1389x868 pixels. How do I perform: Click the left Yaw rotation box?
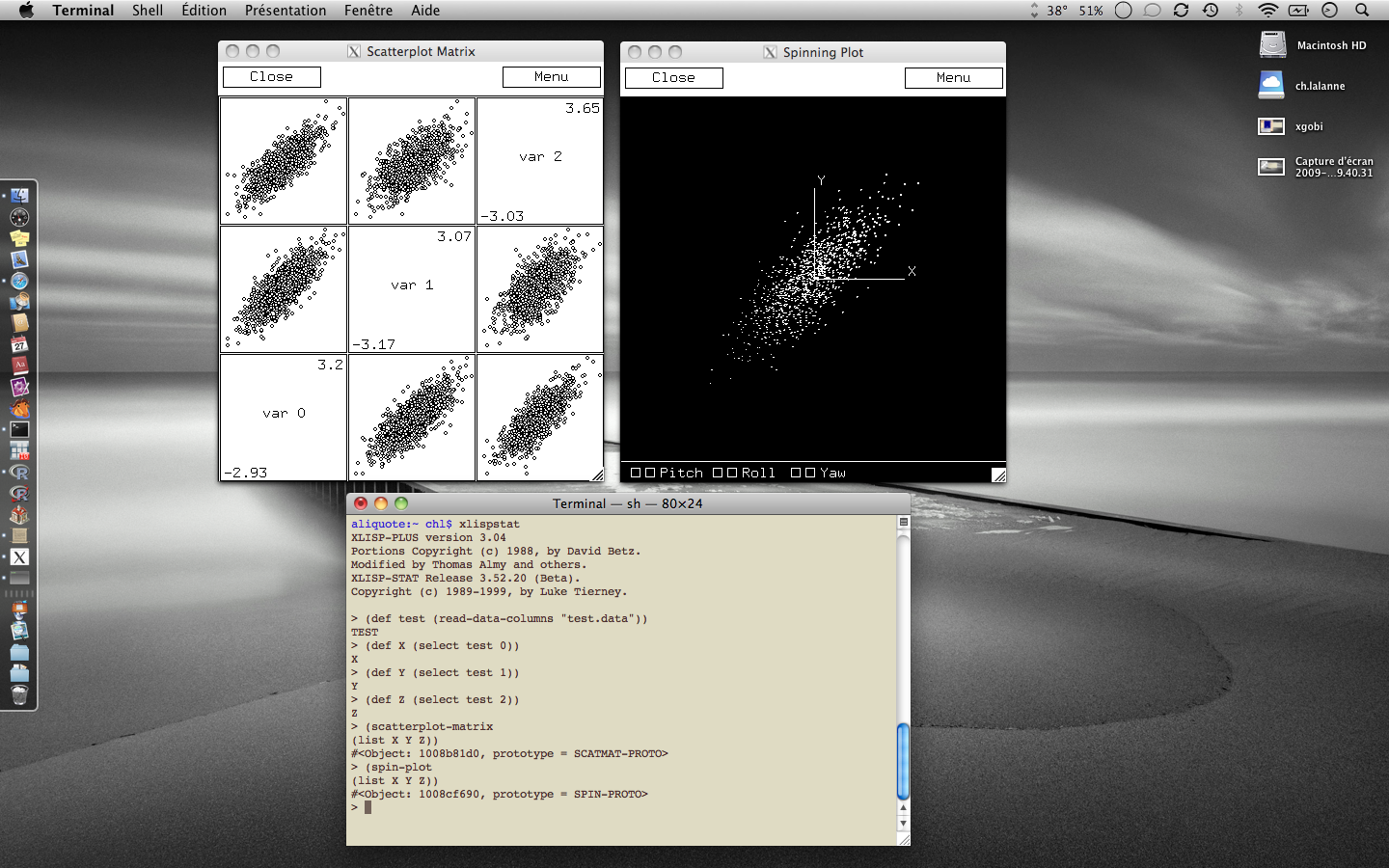pos(796,473)
